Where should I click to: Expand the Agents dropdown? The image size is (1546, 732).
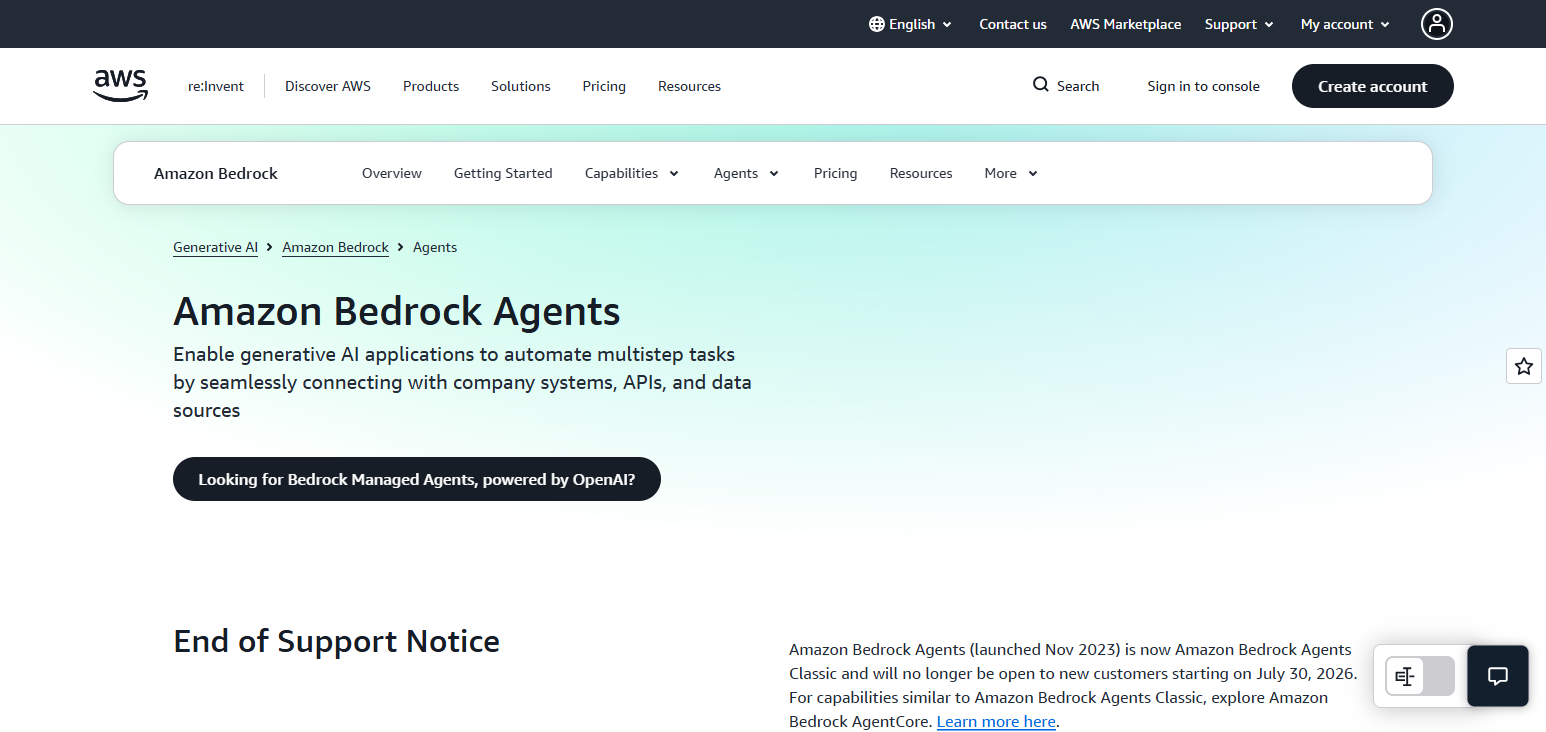point(746,173)
